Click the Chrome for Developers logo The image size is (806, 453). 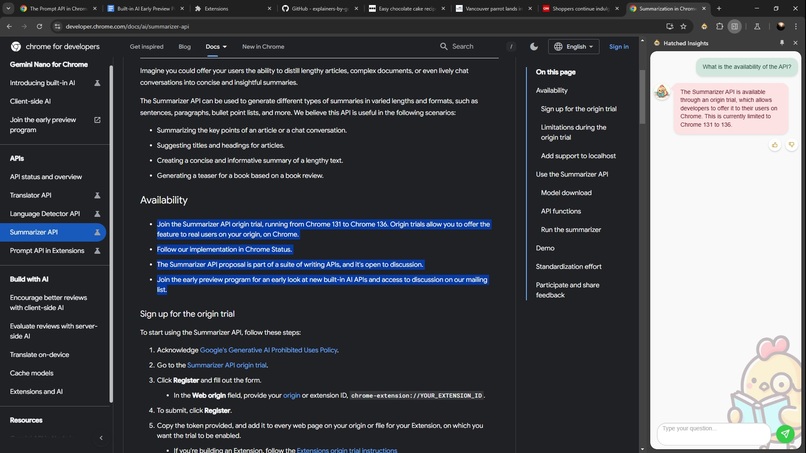coord(55,46)
